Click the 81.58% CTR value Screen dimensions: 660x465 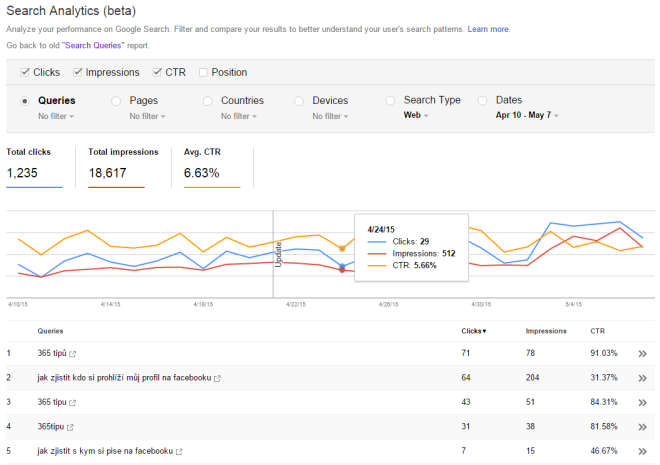coord(604,426)
